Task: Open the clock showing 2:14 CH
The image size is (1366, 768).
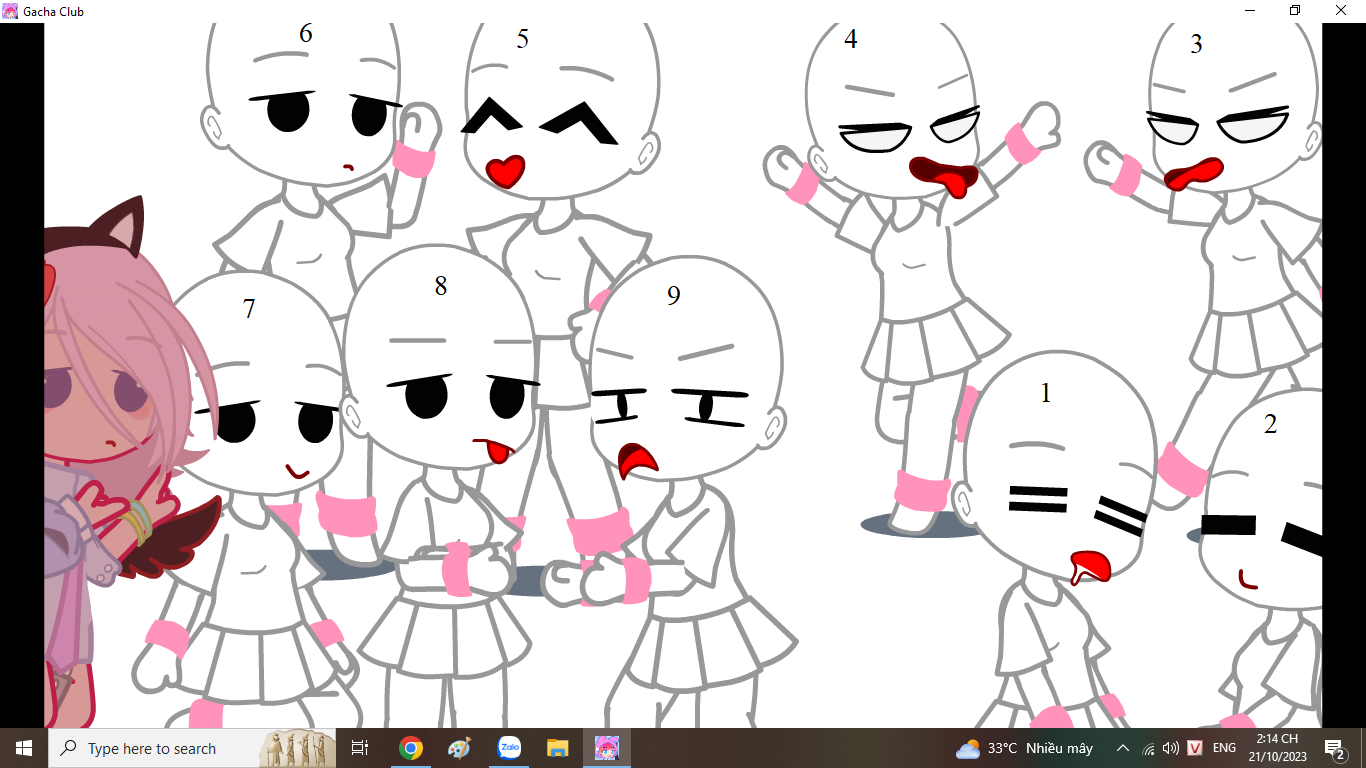Action: (x=1277, y=748)
